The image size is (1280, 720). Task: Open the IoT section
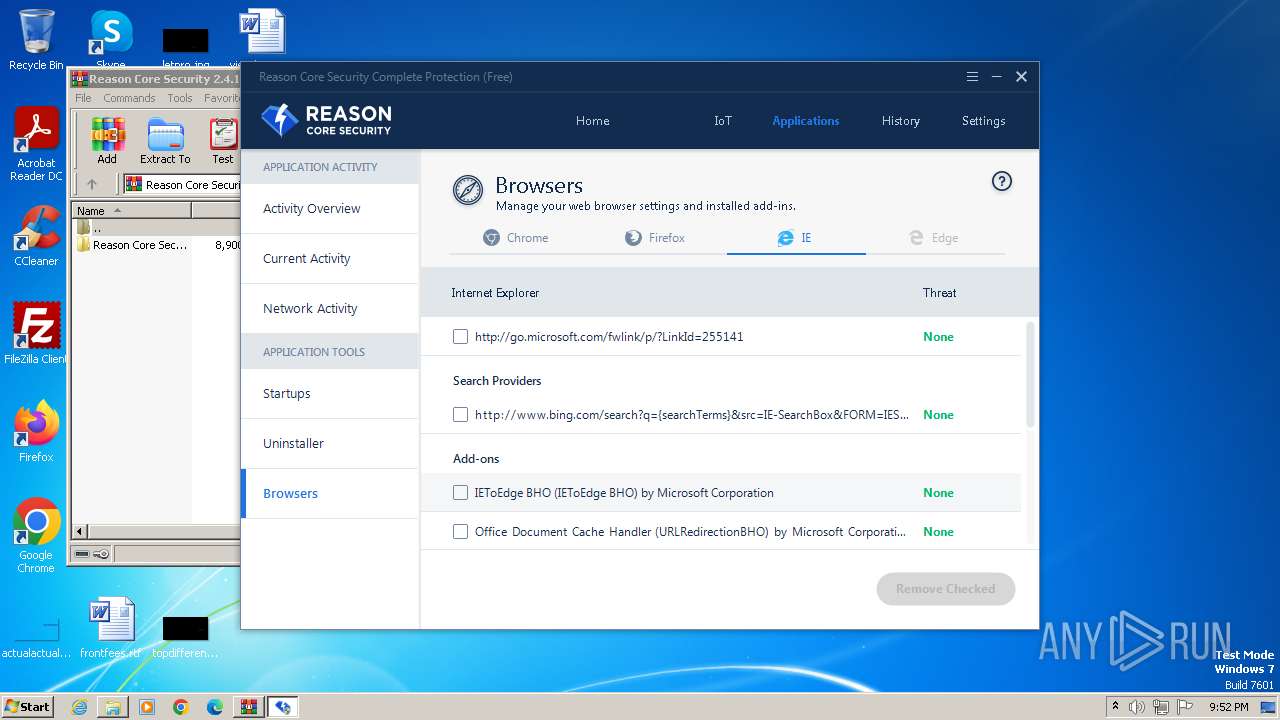coord(723,121)
